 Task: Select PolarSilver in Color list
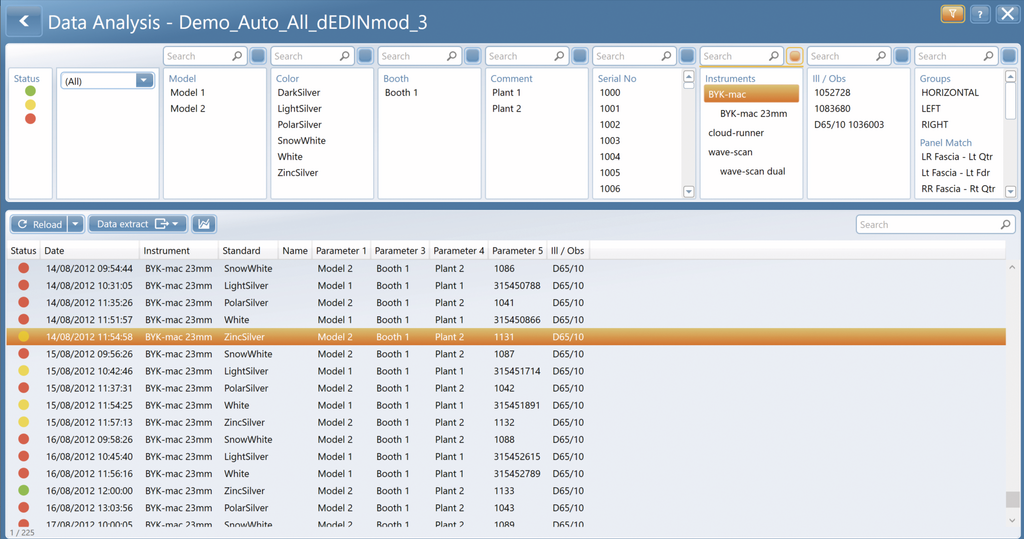point(299,125)
